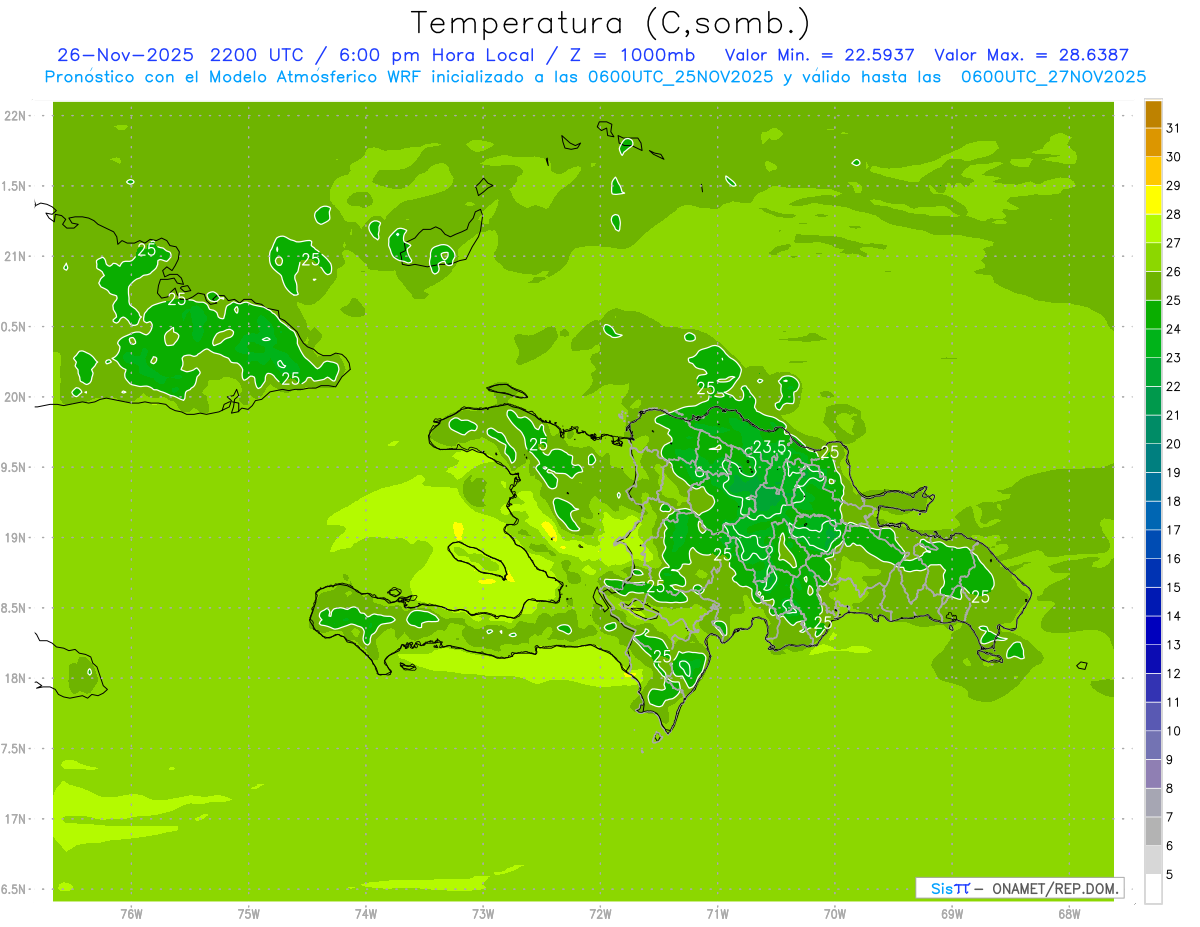Click latitude axis label '17N'
The image size is (1200, 927).
point(15,819)
